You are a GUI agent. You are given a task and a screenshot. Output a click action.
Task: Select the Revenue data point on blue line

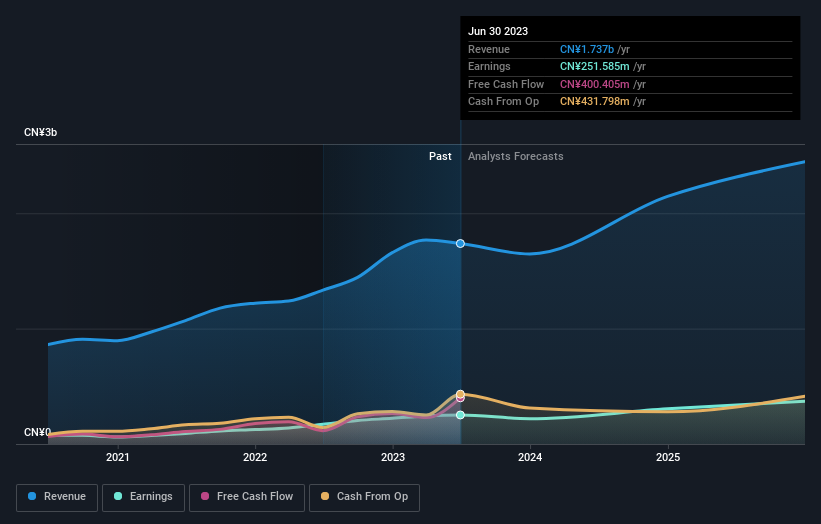point(460,243)
